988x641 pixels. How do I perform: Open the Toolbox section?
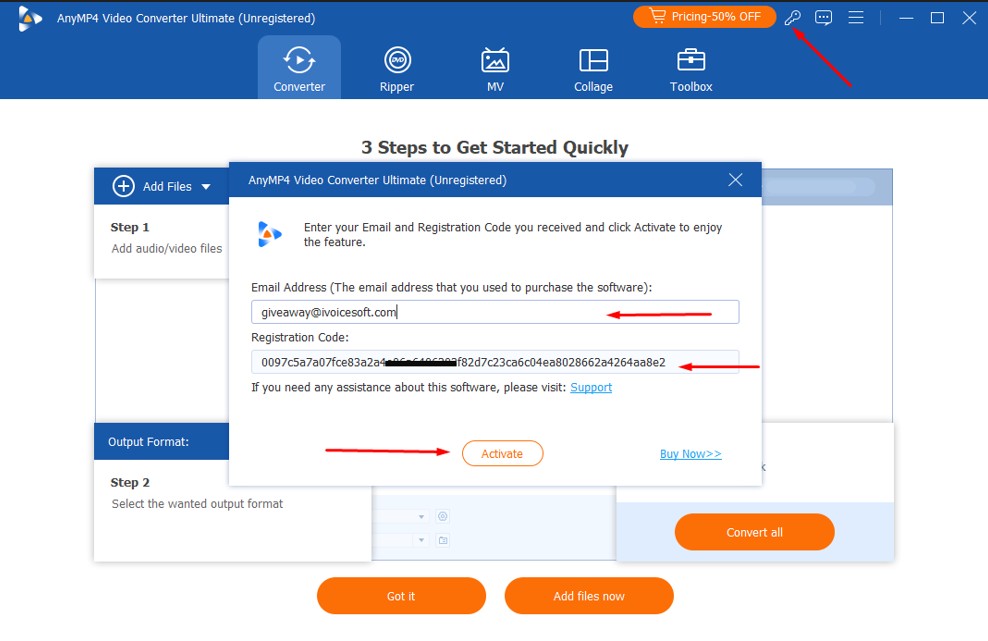[x=690, y=67]
